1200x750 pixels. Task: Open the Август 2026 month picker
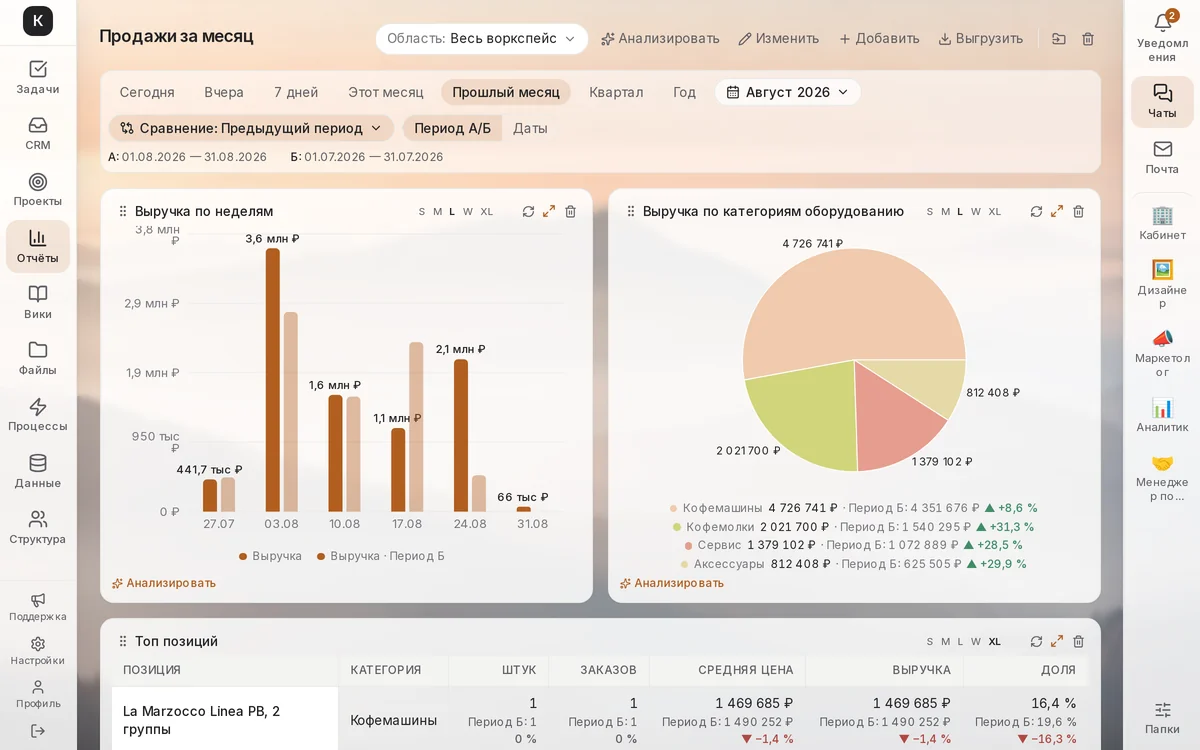click(788, 92)
